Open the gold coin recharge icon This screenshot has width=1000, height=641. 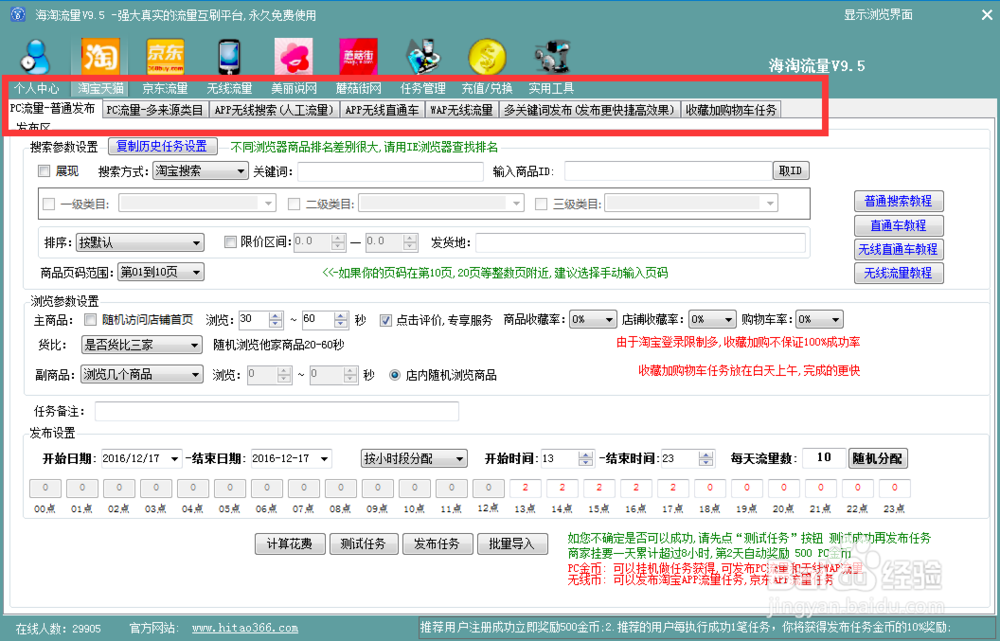487,57
